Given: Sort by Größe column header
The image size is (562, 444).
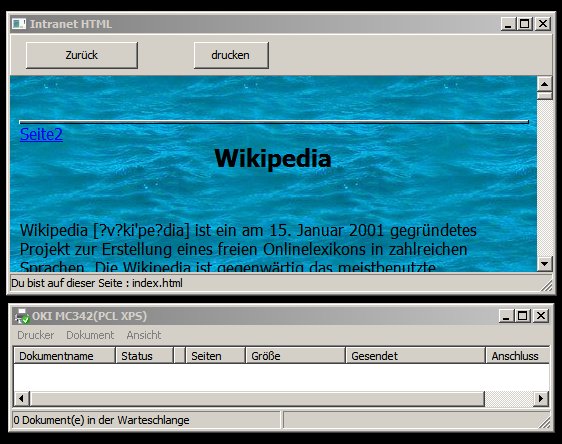Looking at the screenshot, I should 295,356.
